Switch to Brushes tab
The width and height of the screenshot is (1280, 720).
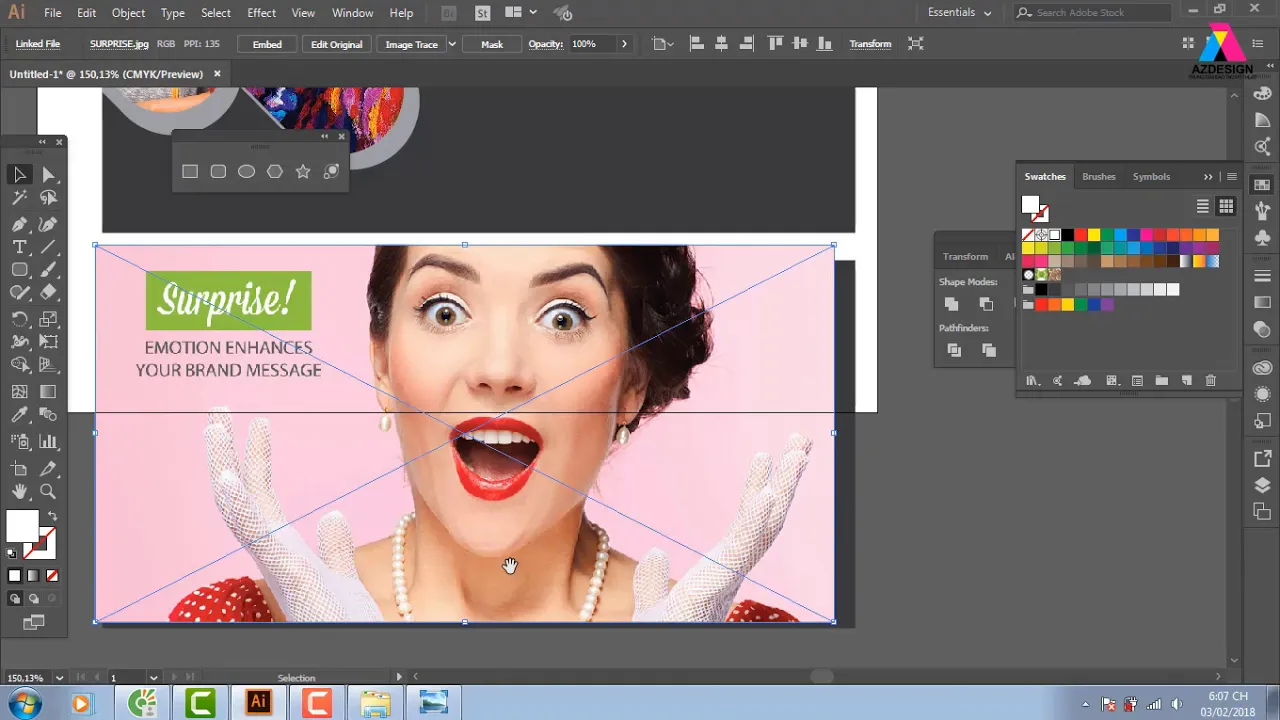tap(1098, 177)
